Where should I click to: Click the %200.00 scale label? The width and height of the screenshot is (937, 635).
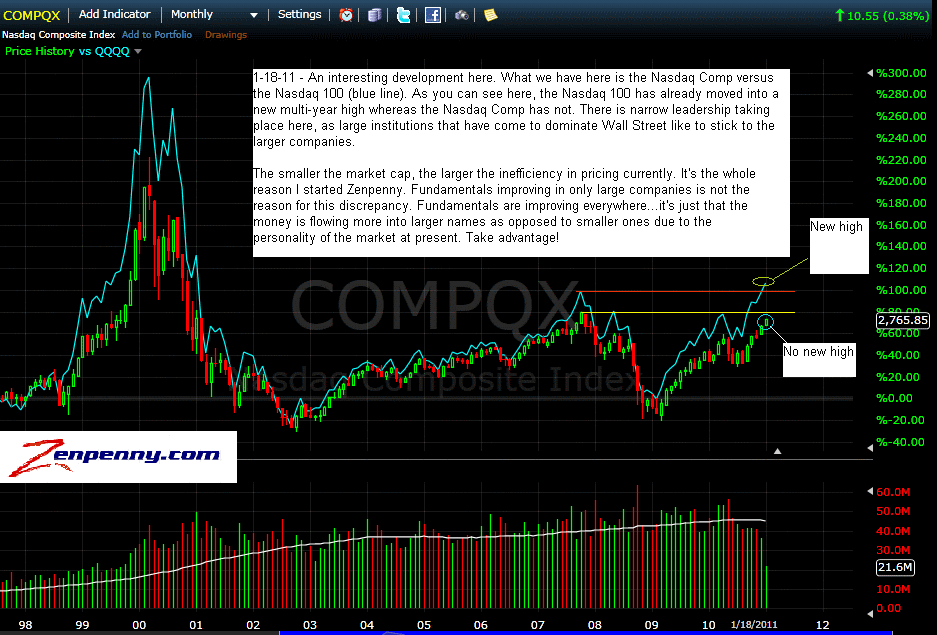point(901,181)
